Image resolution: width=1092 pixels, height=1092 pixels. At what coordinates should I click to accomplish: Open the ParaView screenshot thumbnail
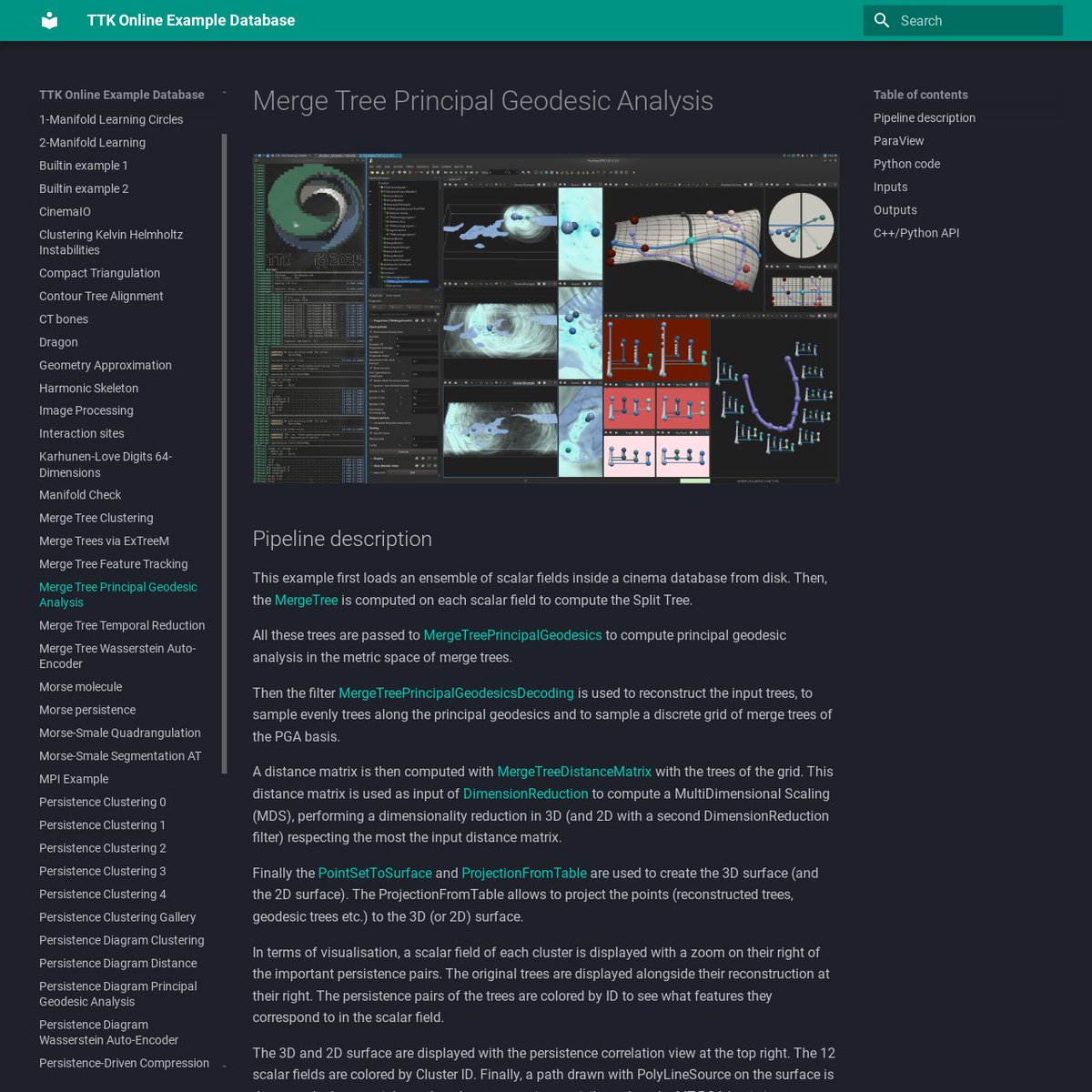tap(546, 318)
